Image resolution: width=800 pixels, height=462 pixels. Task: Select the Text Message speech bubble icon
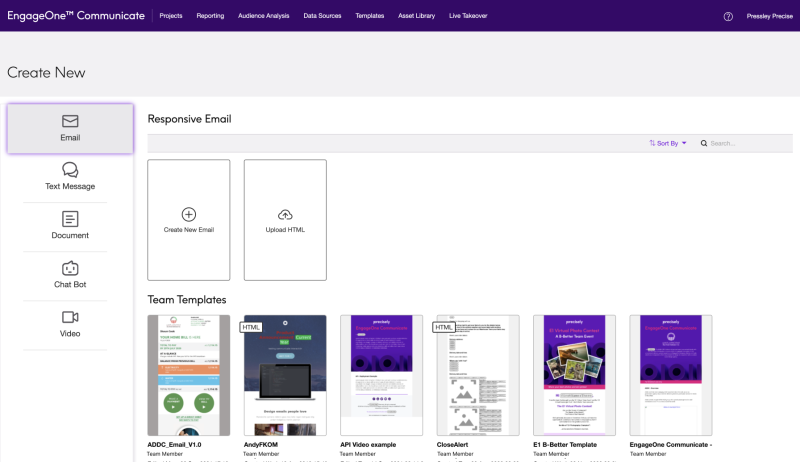click(x=70, y=169)
